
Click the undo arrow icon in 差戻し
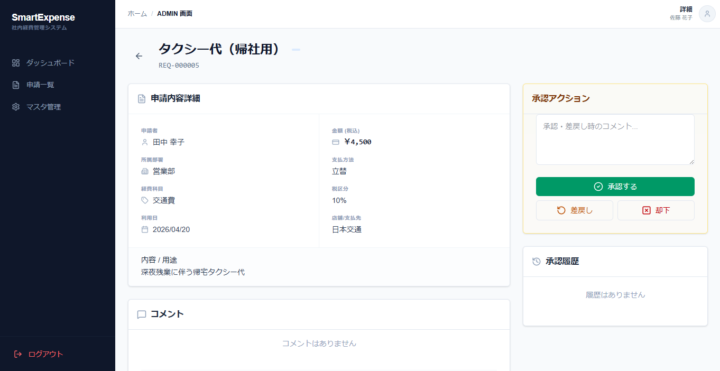(561, 210)
